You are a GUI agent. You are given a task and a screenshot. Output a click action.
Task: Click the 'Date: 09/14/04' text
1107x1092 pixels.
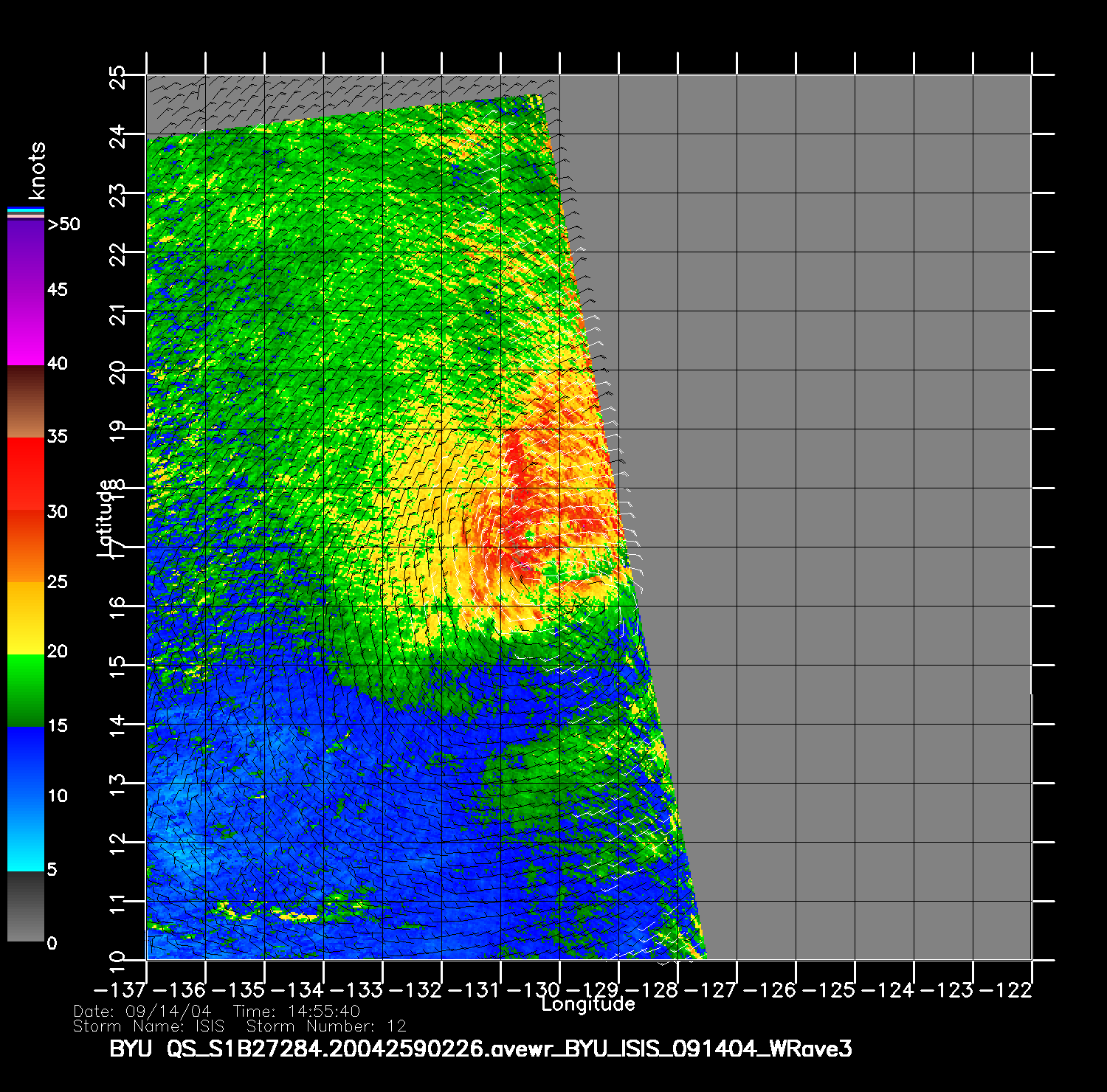142,1012
